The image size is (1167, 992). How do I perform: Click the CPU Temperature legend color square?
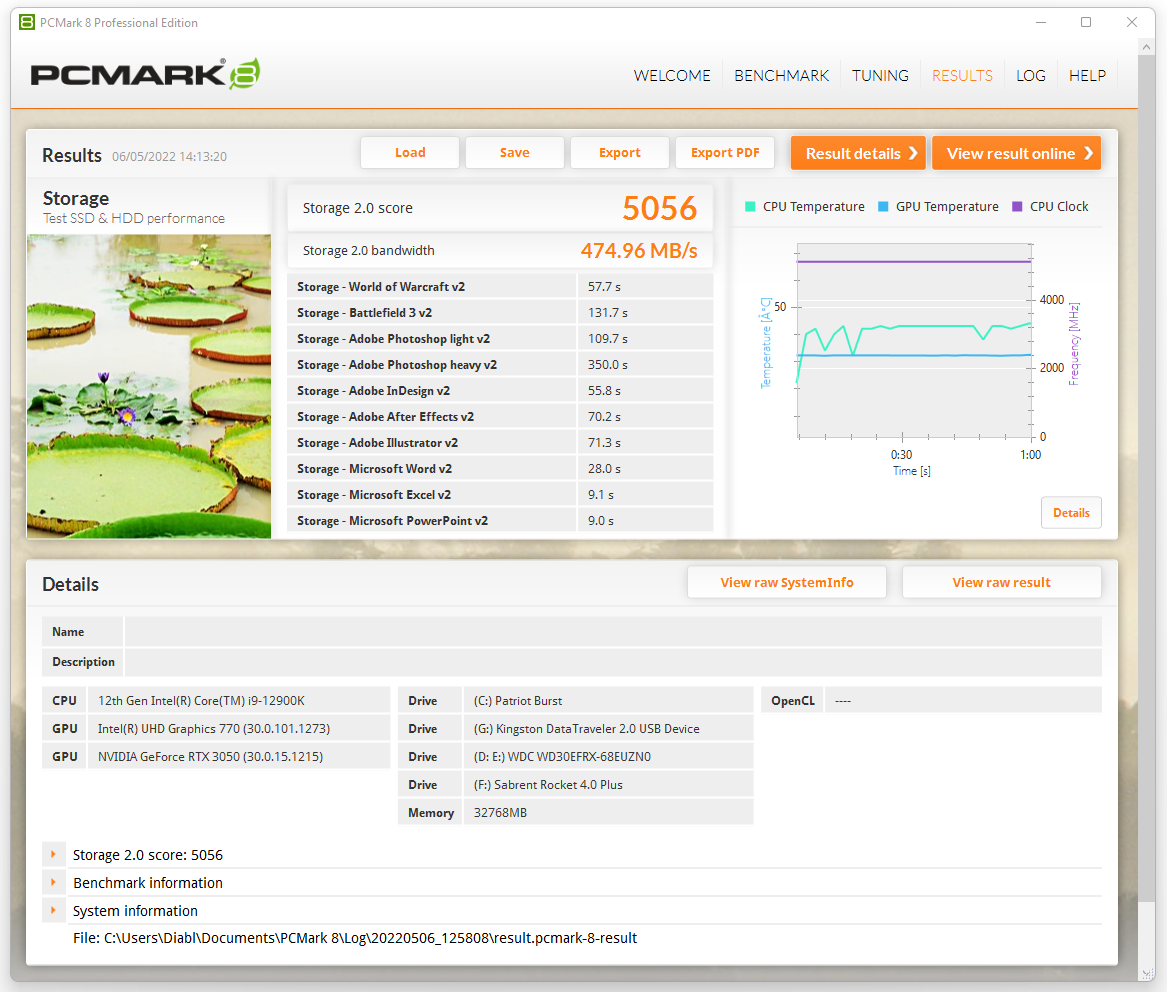[750, 207]
